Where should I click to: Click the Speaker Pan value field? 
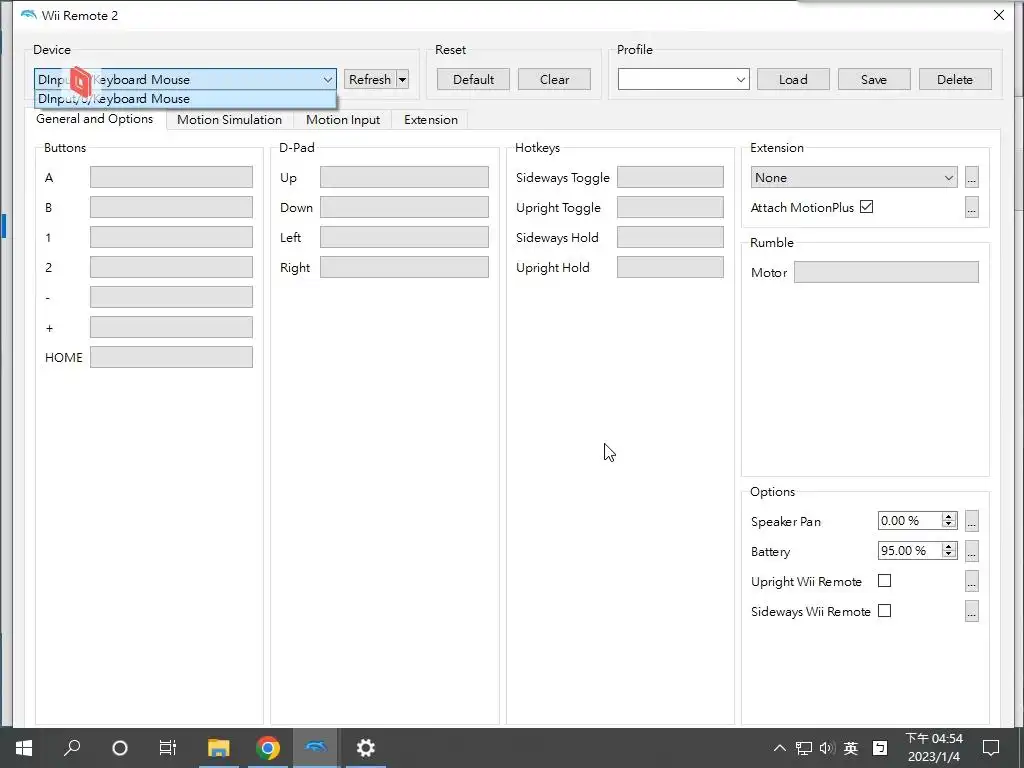pyautogui.click(x=910, y=520)
